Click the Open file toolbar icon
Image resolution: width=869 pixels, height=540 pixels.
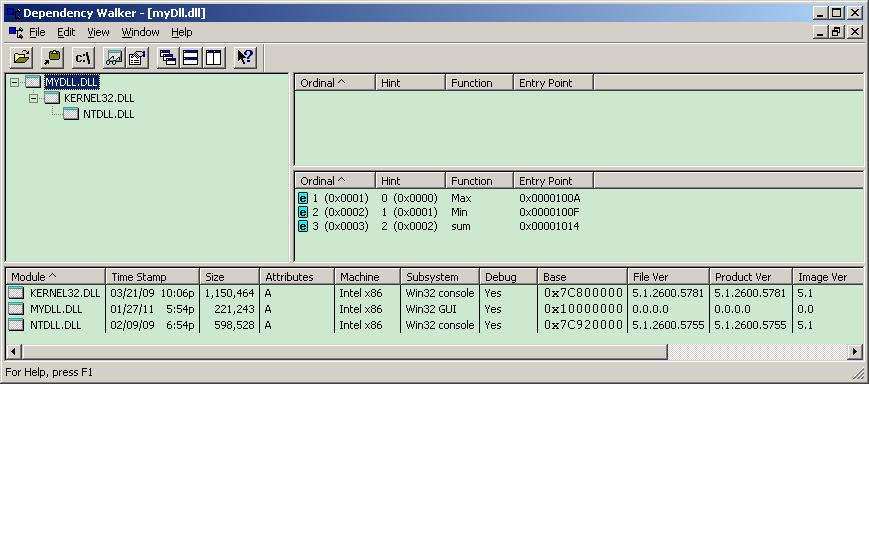pos(21,58)
